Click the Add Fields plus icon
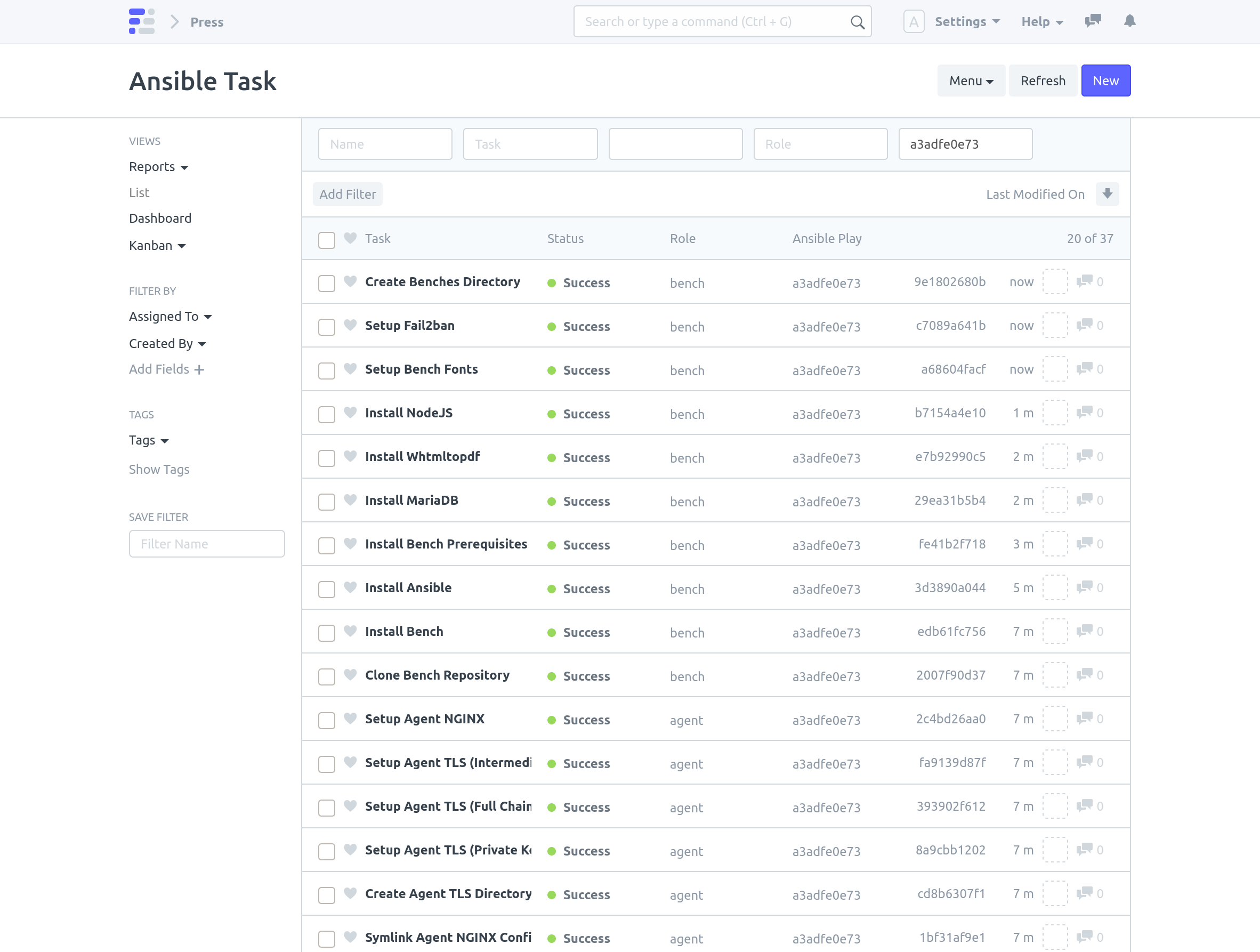This screenshot has width=1260, height=952. 199,369
